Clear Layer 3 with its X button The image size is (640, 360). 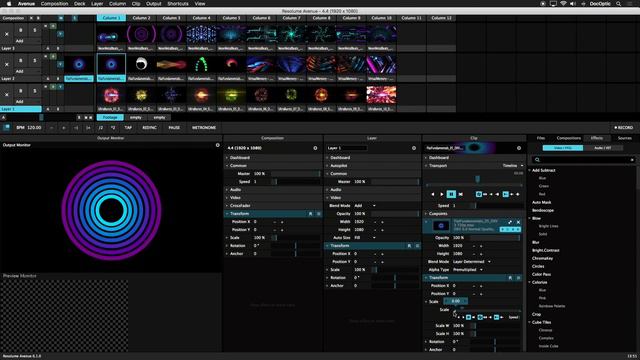(7, 34)
